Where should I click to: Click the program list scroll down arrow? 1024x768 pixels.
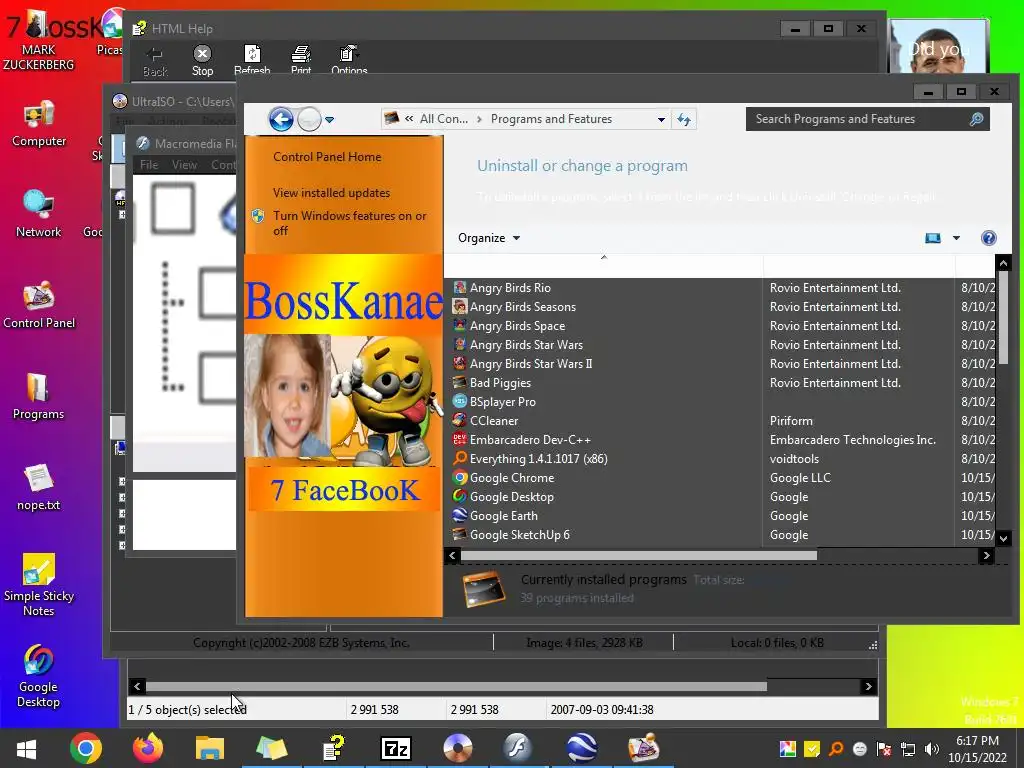point(1004,538)
